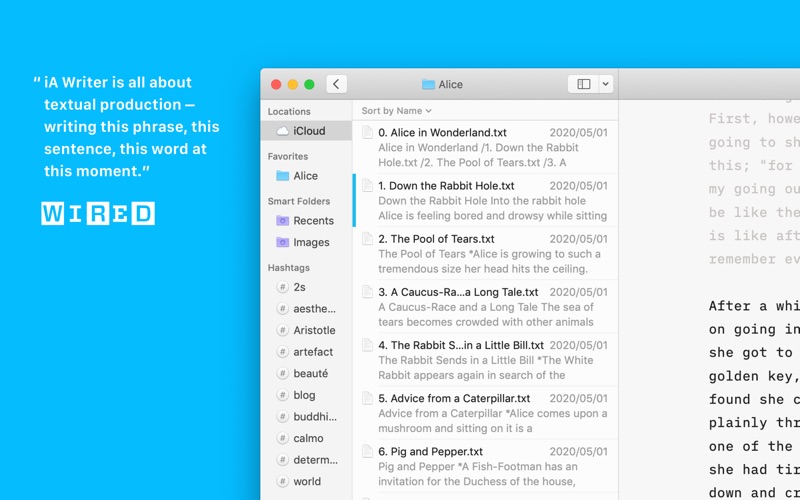
Task: Place cursor in editor line starting 'golden key,'
Action: coord(754,376)
